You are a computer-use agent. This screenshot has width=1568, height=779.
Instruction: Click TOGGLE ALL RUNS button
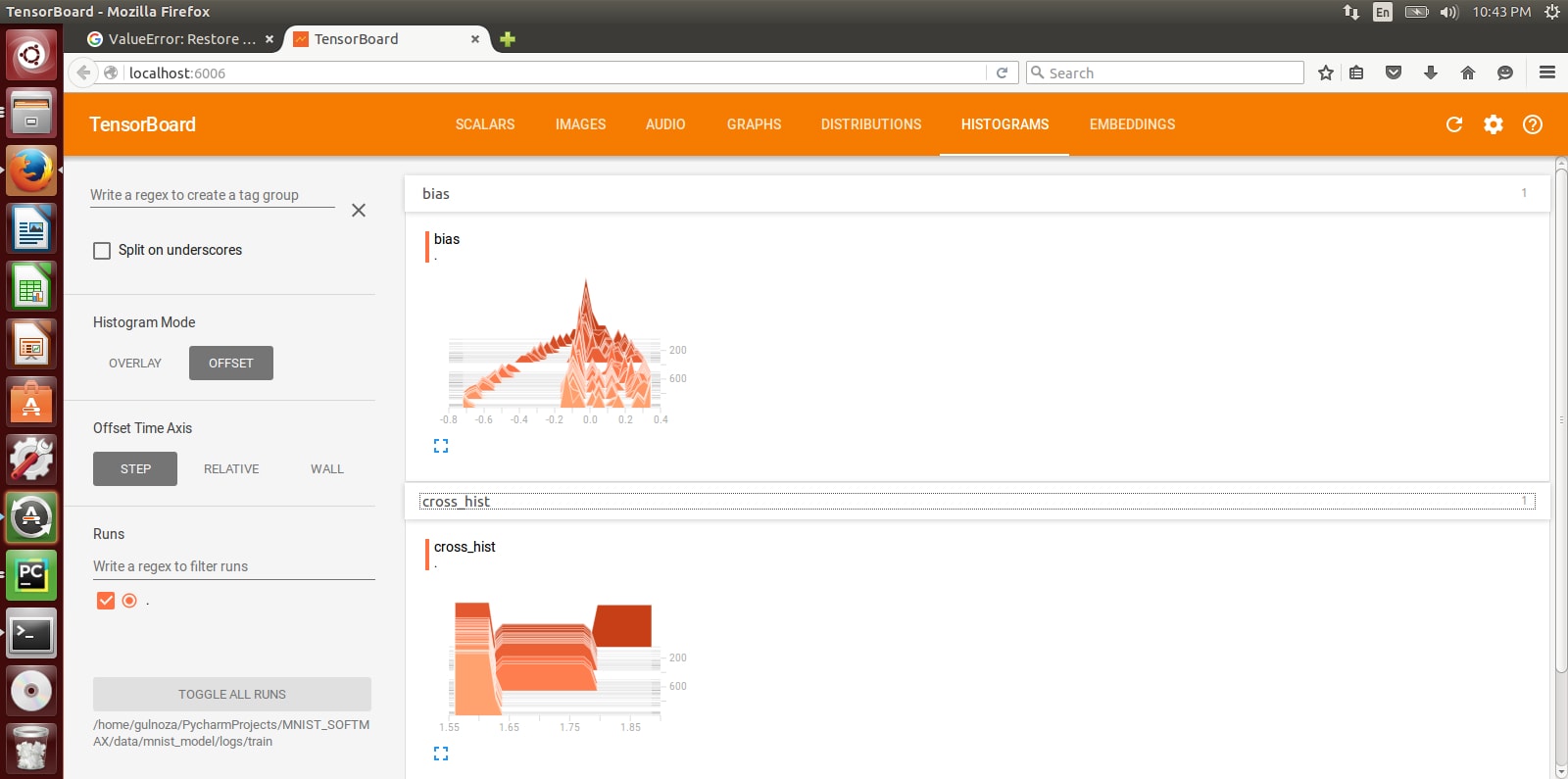232,694
